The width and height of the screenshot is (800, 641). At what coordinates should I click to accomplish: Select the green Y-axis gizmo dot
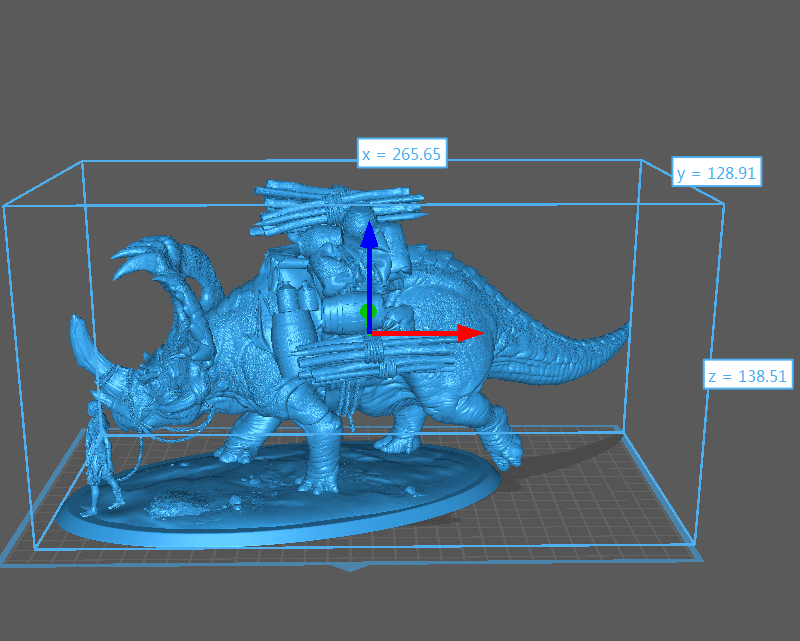[x=367, y=312]
